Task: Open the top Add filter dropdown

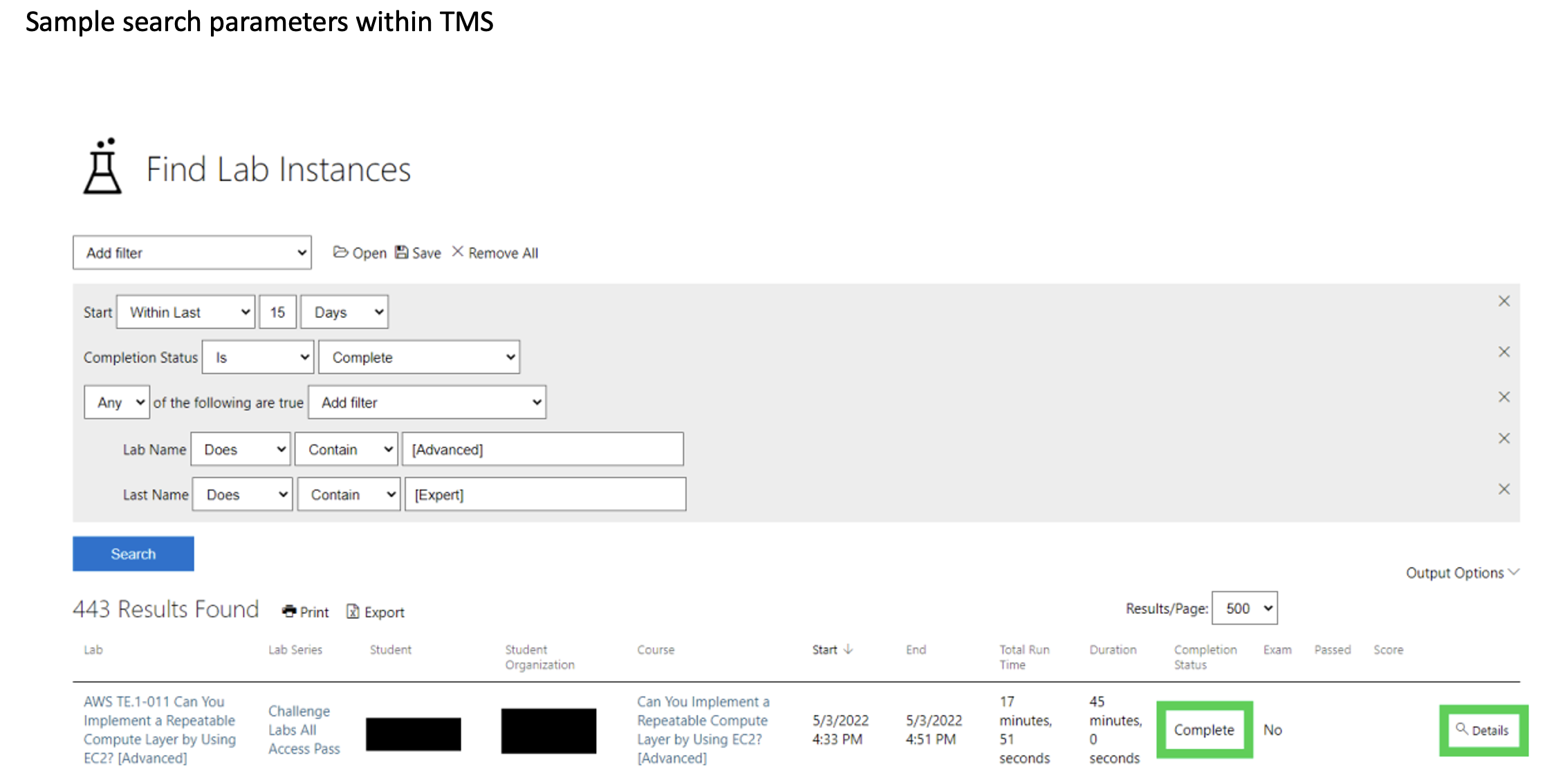Action: point(192,253)
